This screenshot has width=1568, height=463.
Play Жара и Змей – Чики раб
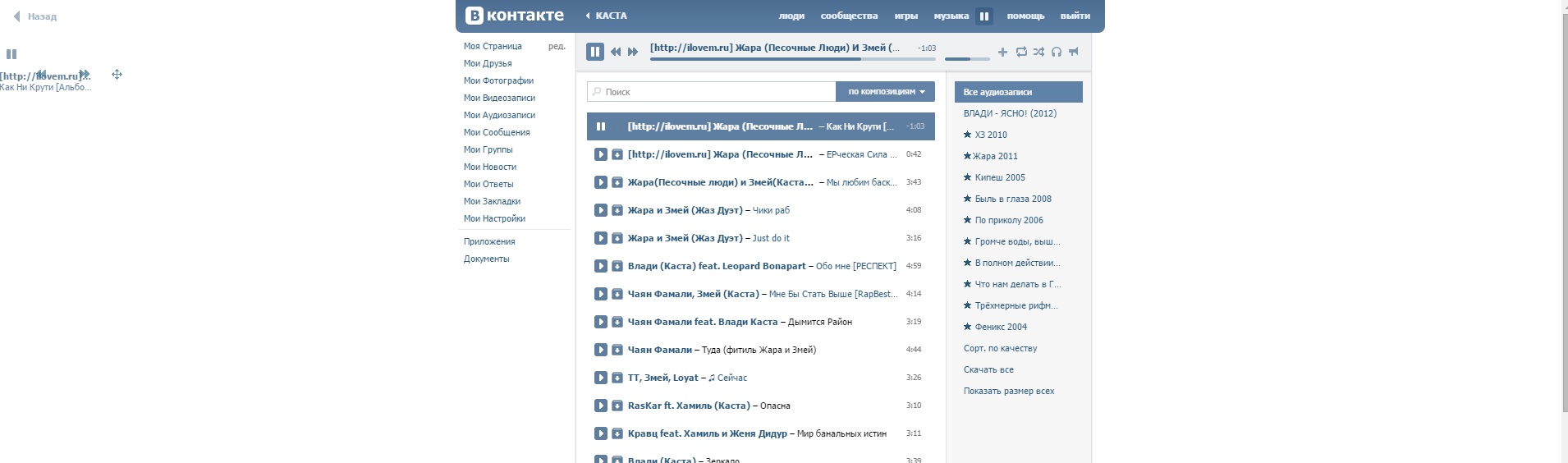[x=601, y=210]
